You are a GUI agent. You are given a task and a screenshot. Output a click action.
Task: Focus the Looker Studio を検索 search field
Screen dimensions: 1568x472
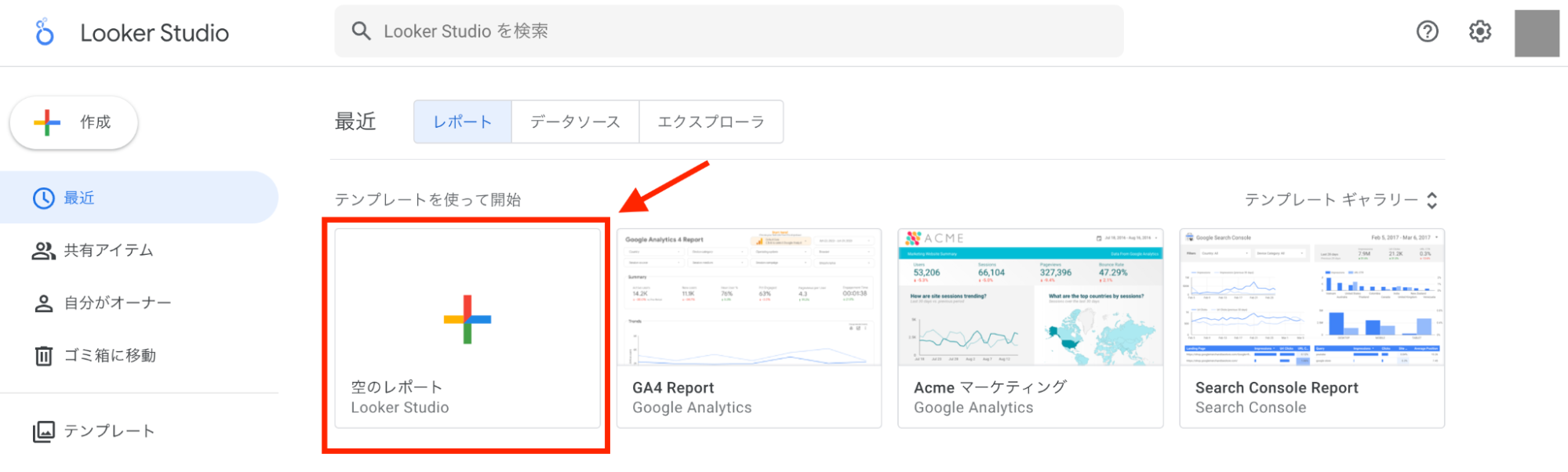click(729, 31)
